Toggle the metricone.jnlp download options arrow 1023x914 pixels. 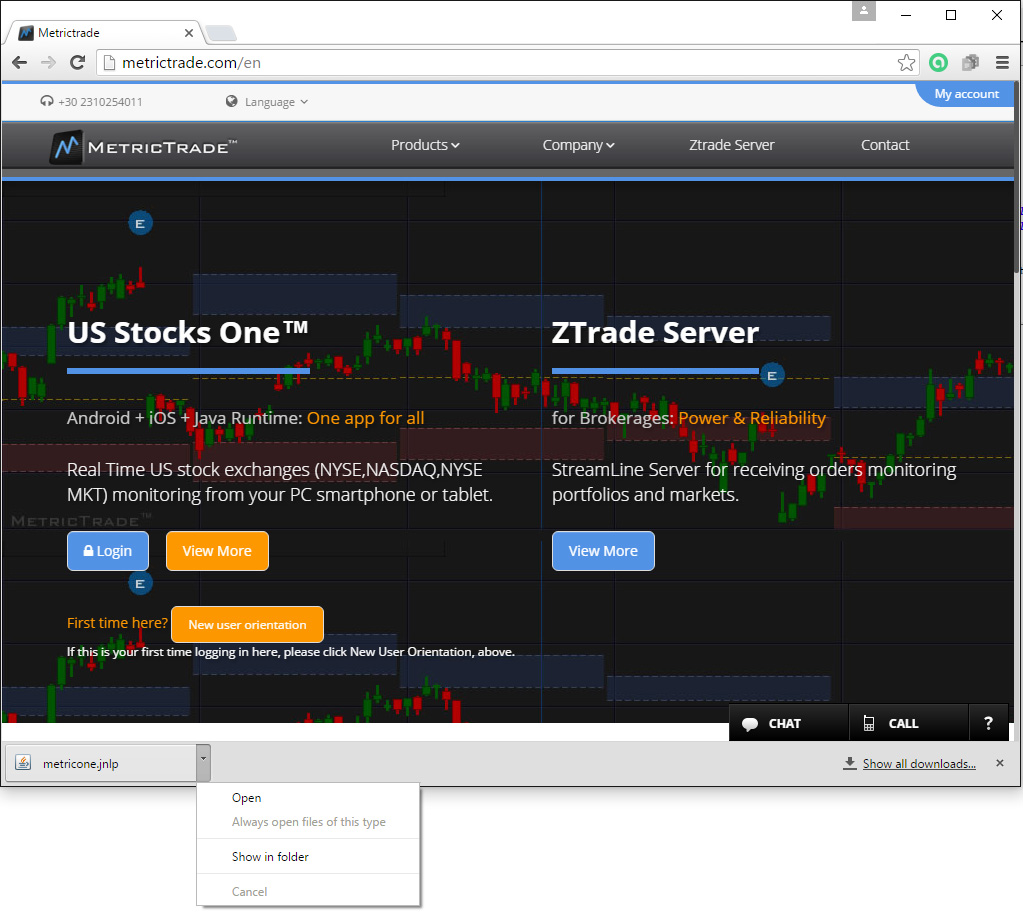pyautogui.click(x=204, y=763)
